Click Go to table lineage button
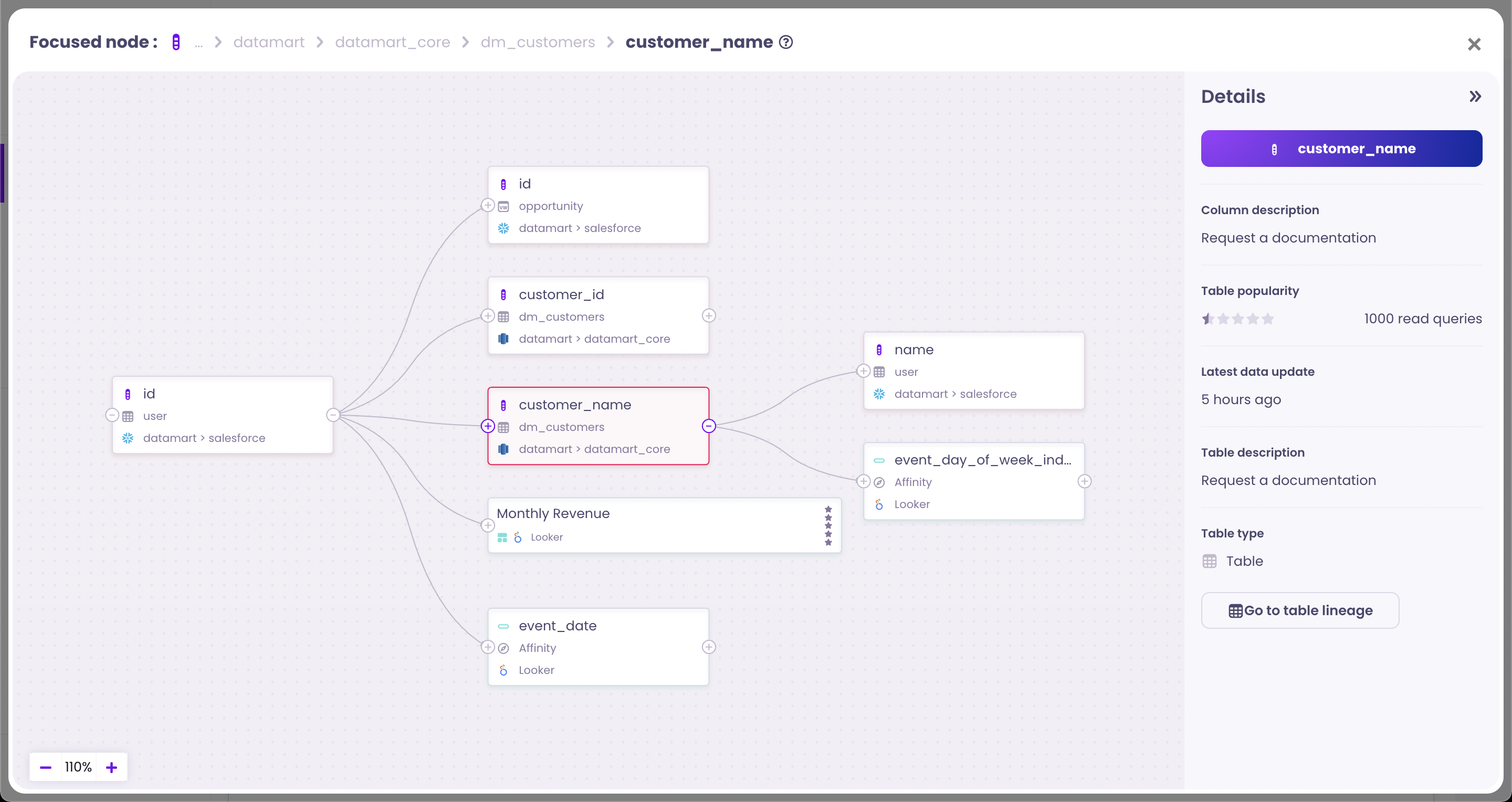Image resolution: width=1512 pixels, height=802 pixels. tap(1299, 610)
